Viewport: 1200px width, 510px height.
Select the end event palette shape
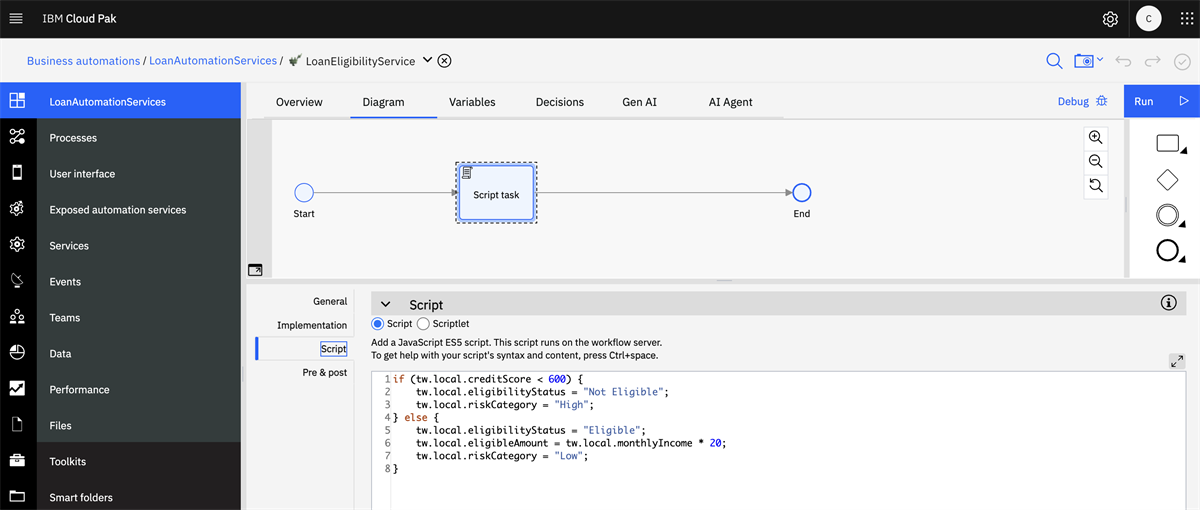click(x=1167, y=250)
